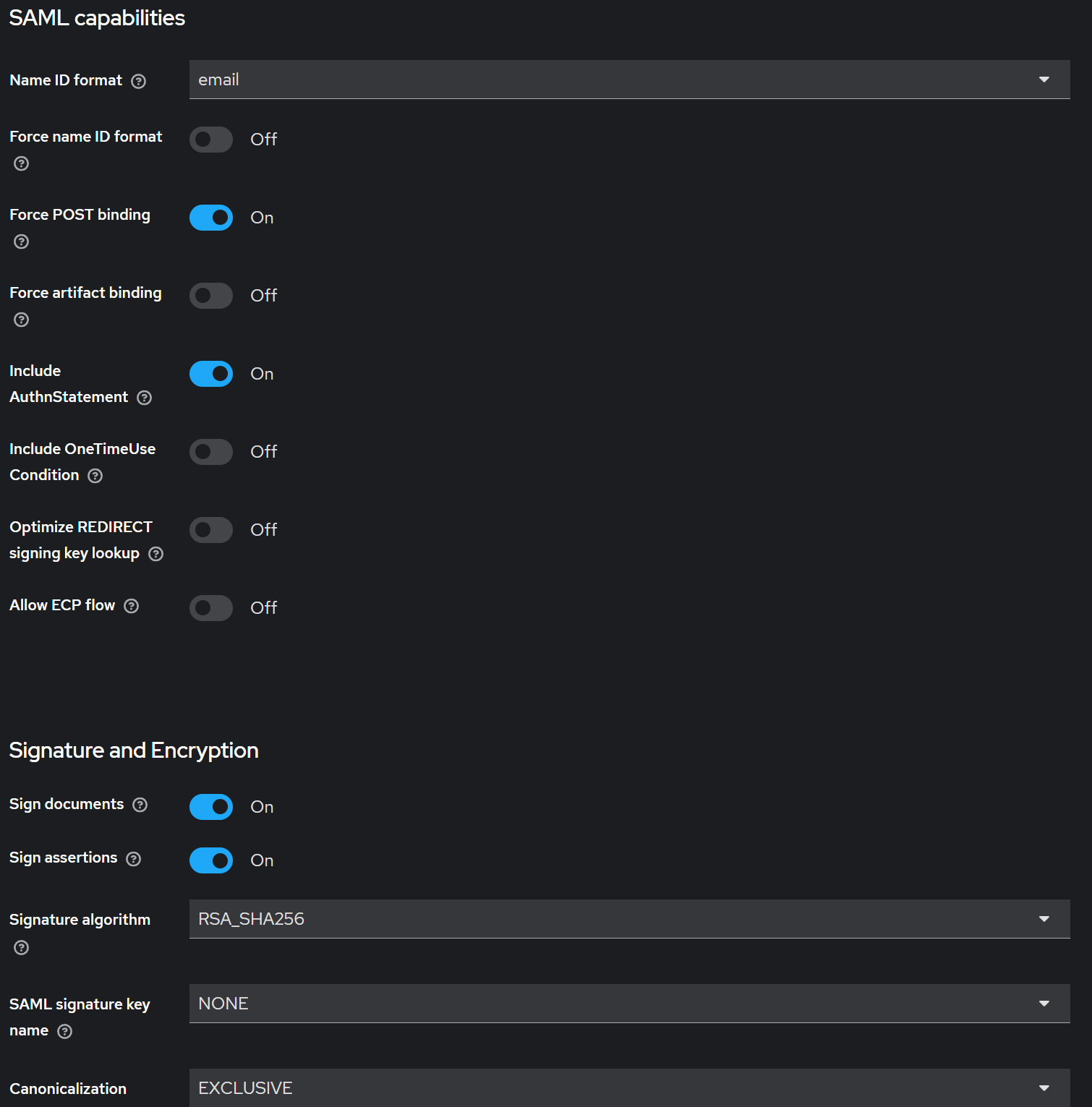Enable Optimize REDIRECT signing key lookup
This screenshot has width=1092, height=1107.
click(x=210, y=530)
